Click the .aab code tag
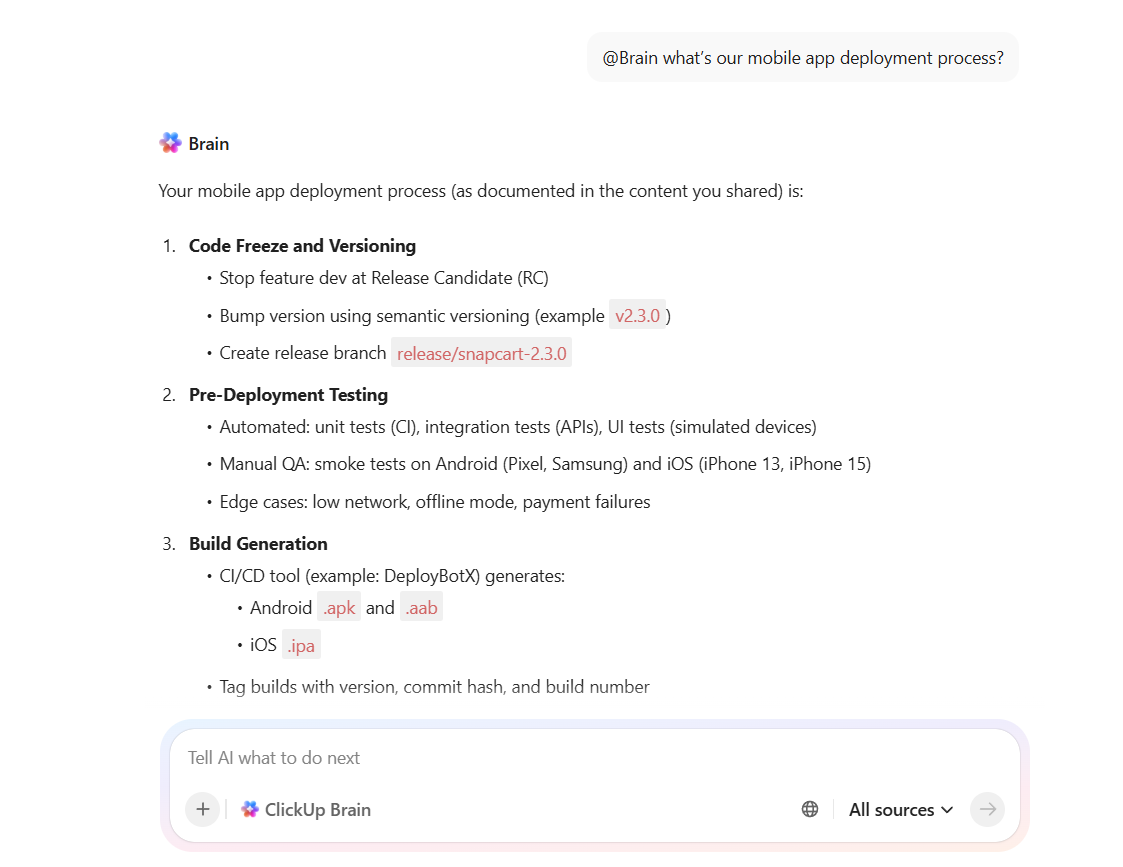This screenshot has width=1123, height=867. coord(421,607)
